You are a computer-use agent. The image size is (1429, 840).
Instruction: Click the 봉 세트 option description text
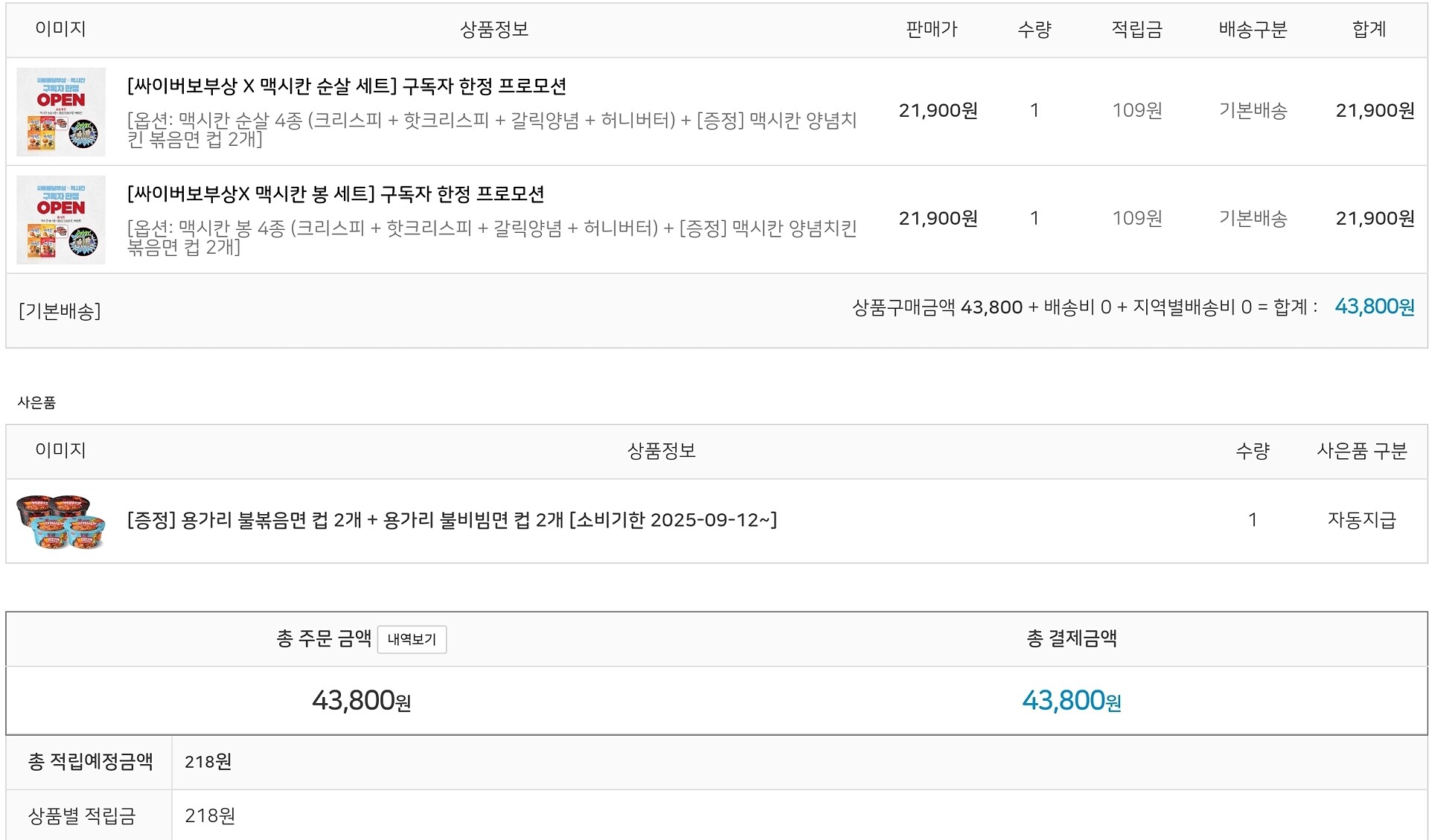point(491,237)
